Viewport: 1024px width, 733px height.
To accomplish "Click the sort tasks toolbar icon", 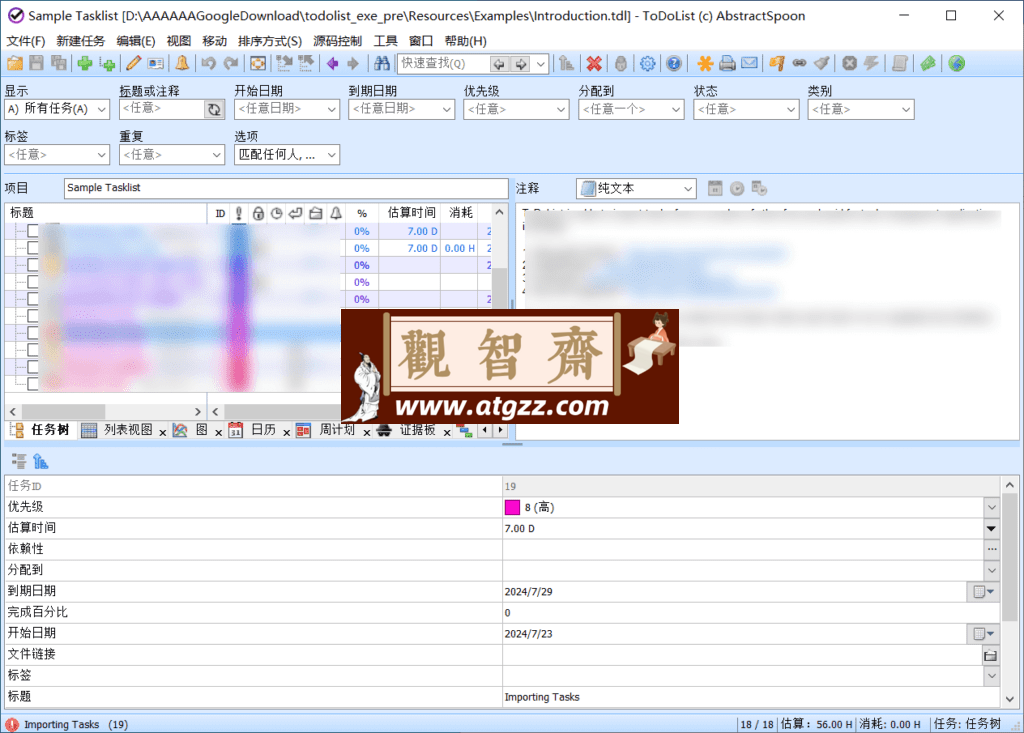I will tap(566, 63).
